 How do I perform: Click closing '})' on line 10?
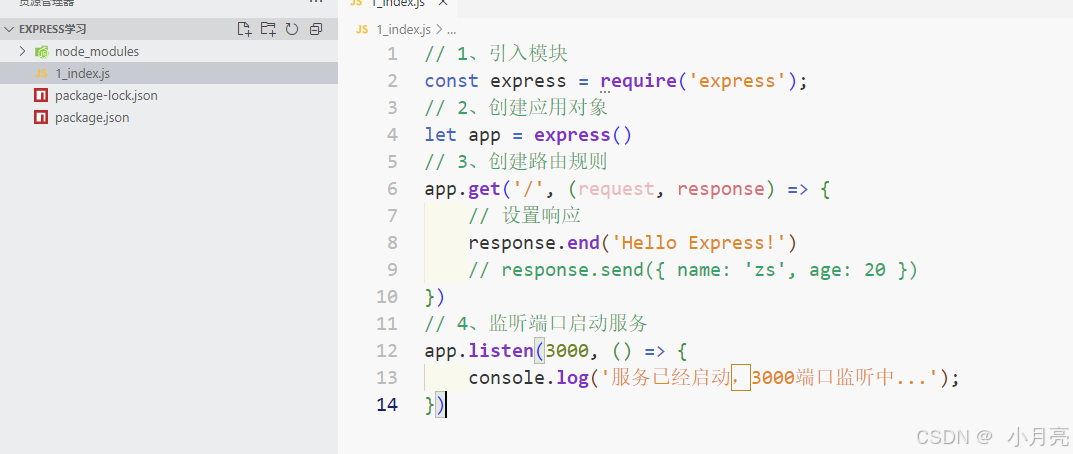tap(435, 297)
